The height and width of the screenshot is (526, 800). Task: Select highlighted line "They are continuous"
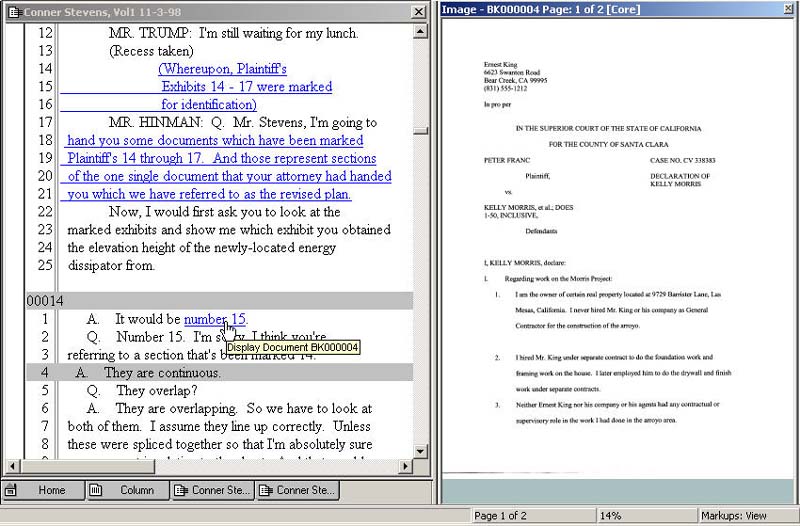162,373
